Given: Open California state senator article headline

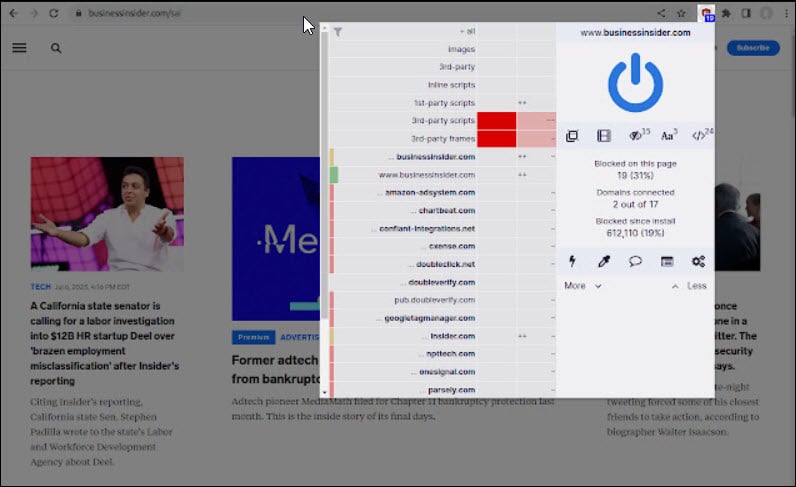Looking at the screenshot, I should click(105, 343).
